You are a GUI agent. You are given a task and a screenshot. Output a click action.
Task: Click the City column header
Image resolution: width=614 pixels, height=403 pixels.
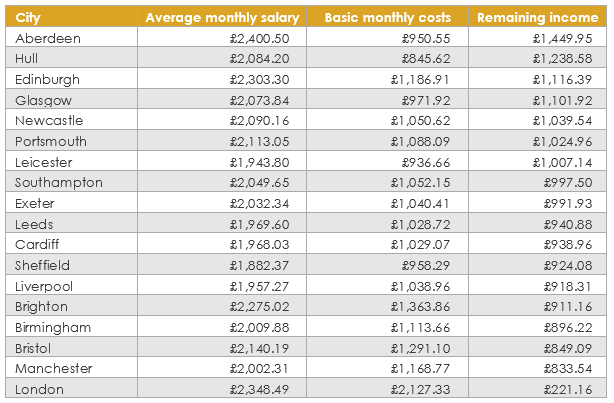(28, 17)
